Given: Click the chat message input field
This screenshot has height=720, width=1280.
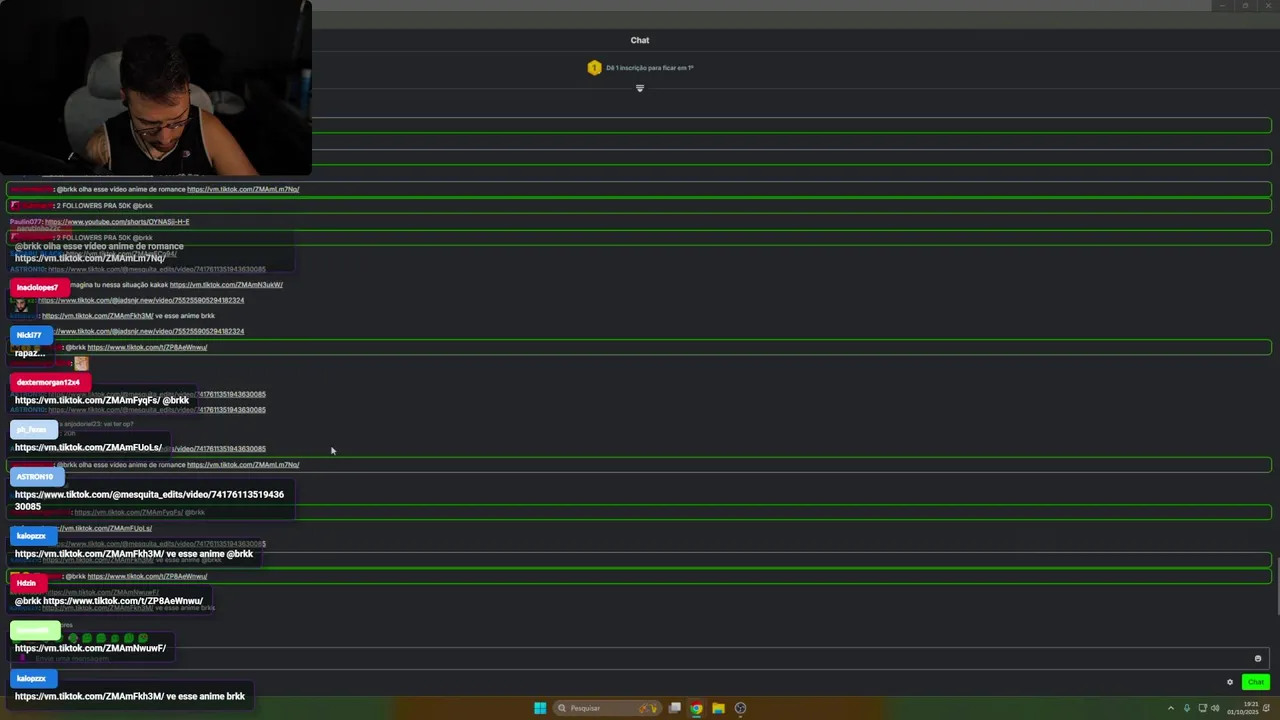Looking at the screenshot, I should (640, 658).
